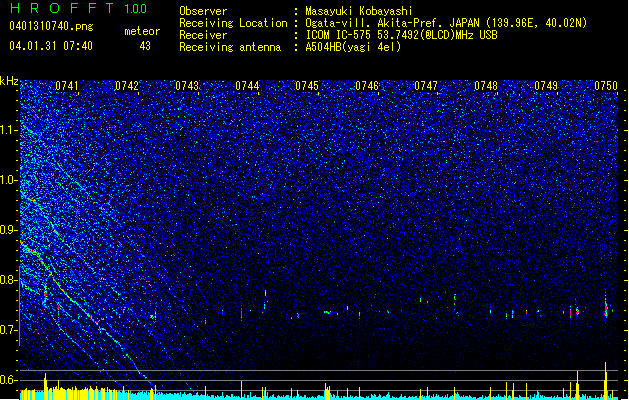
Task: Click the 1.1 kHz frequency tick label
Action: coord(9,130)
